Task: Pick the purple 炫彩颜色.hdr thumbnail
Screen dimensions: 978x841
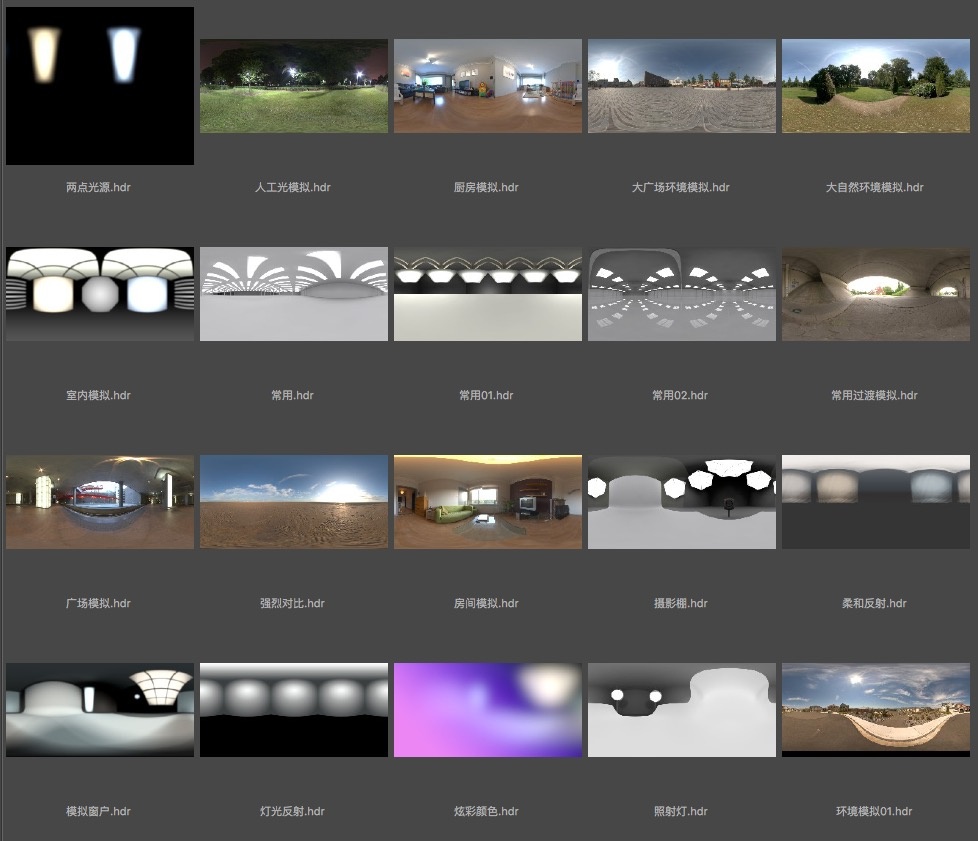Action: [x=488, y=710]
